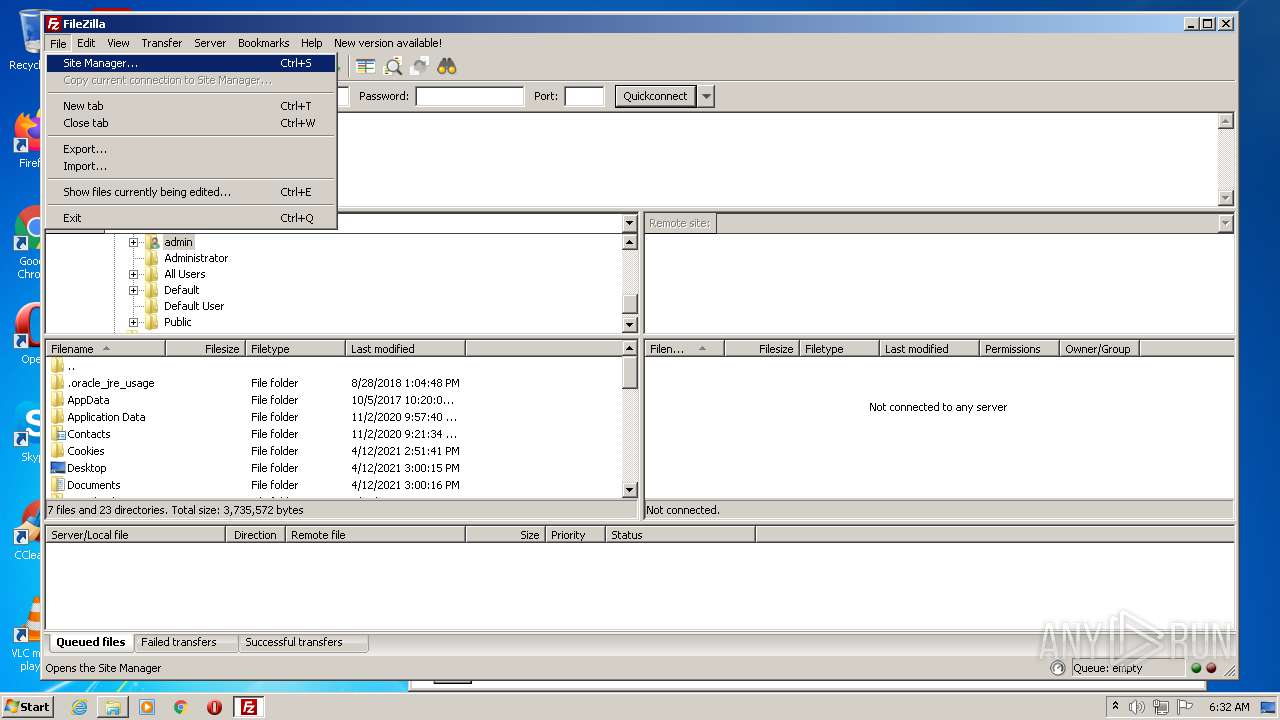Open the Remote site path dropdown

[x=1226, y=223]
